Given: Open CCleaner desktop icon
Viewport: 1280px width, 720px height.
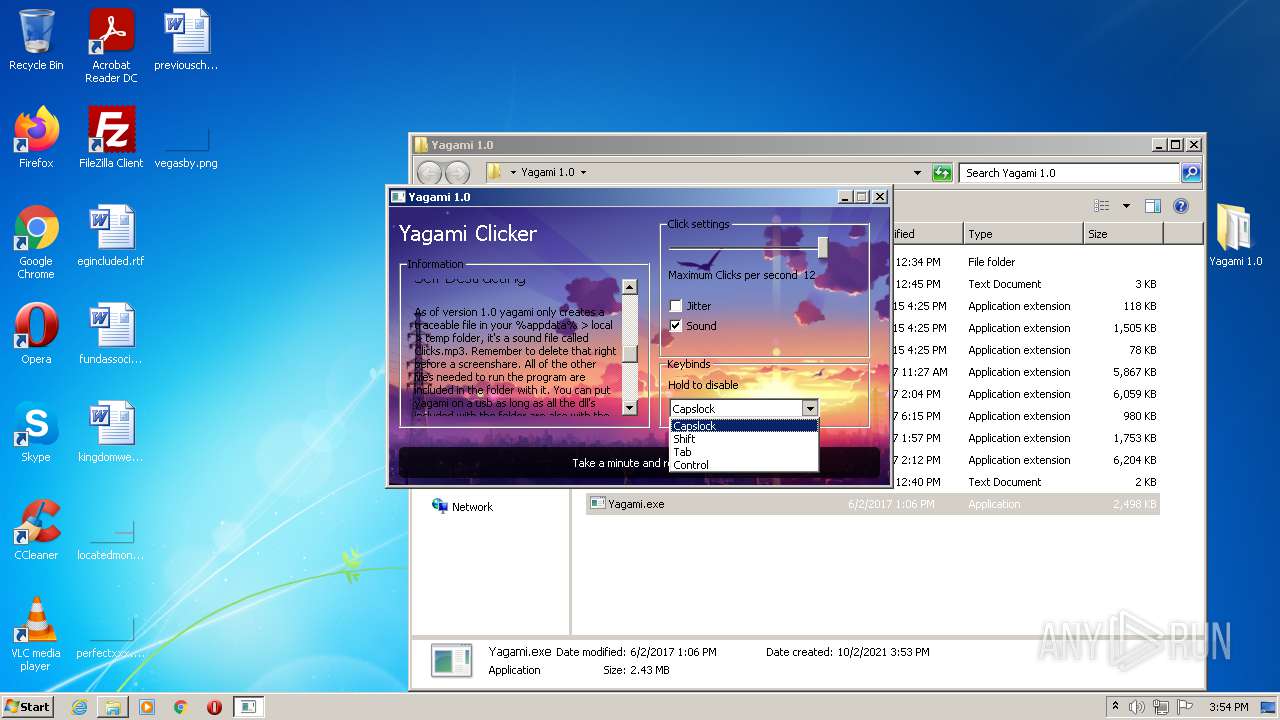Looking at the screenshot, I should pyautogui.click(x=36, y=530).
